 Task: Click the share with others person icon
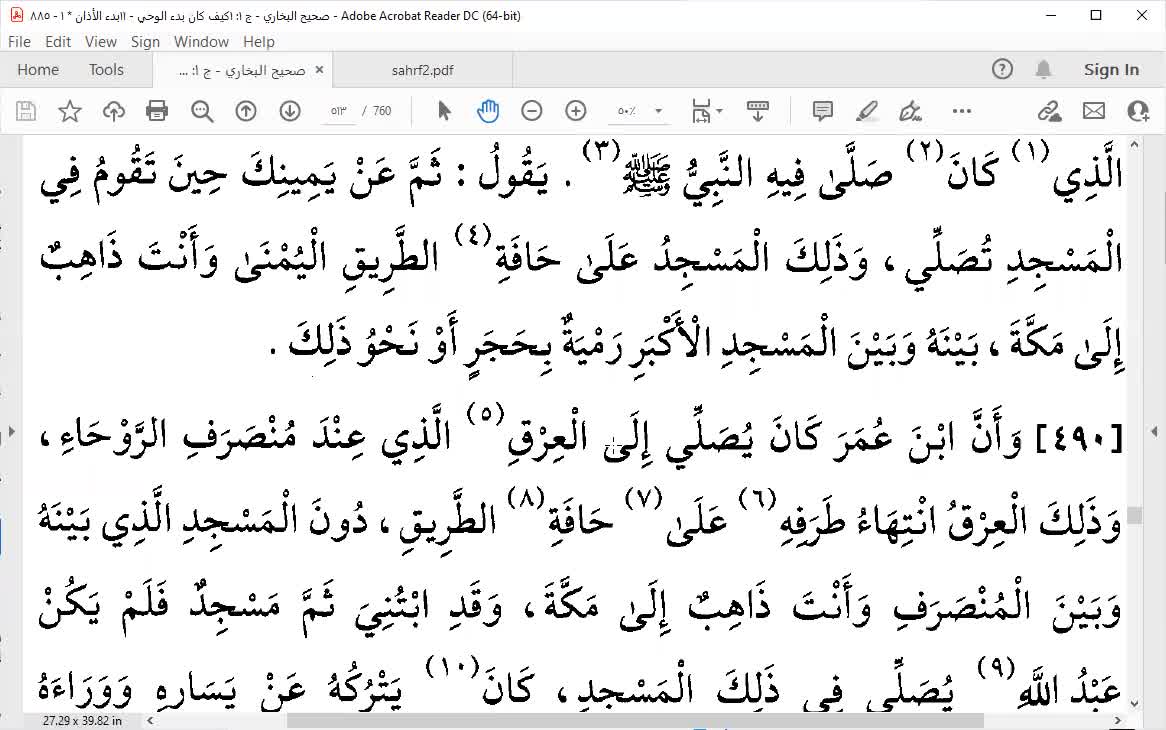click(1138, 112)
